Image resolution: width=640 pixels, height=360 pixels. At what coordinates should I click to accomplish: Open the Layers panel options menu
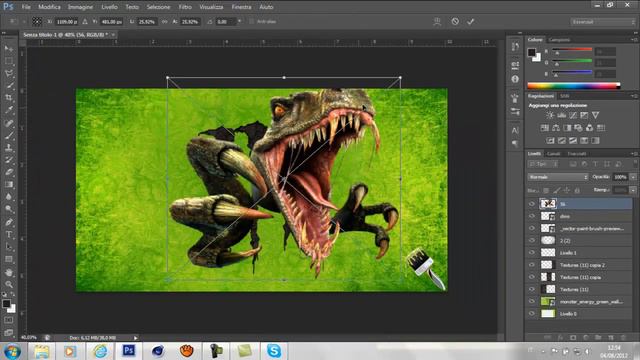(634, 153)
